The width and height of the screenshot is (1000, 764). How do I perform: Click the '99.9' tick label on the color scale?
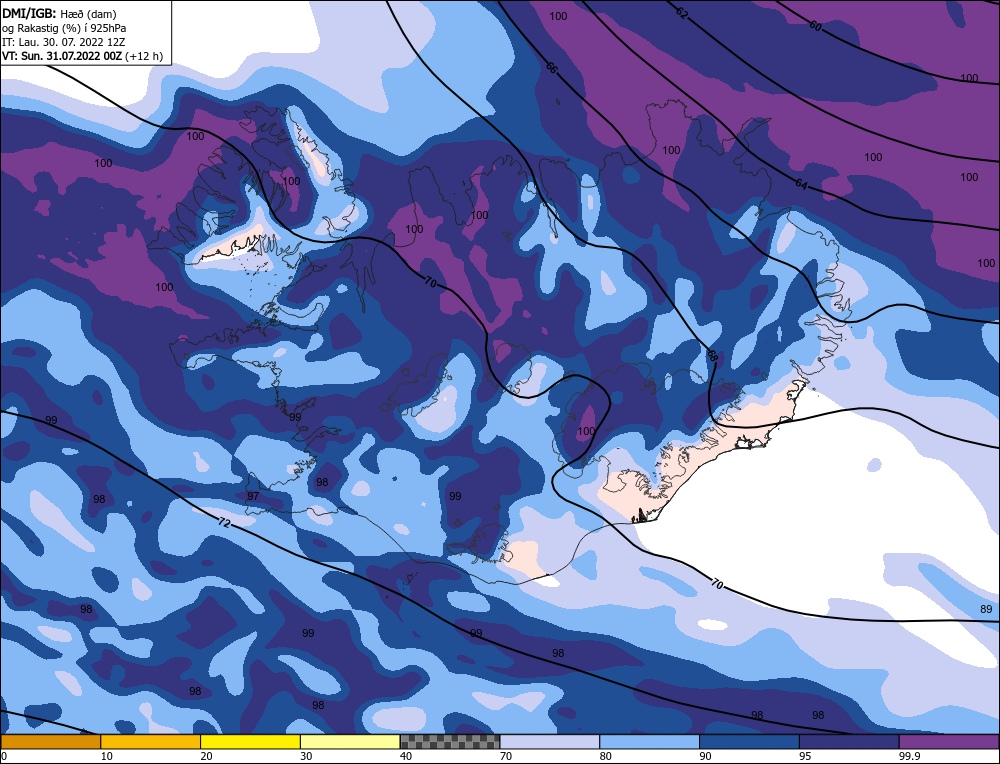[x=909, y=756]
